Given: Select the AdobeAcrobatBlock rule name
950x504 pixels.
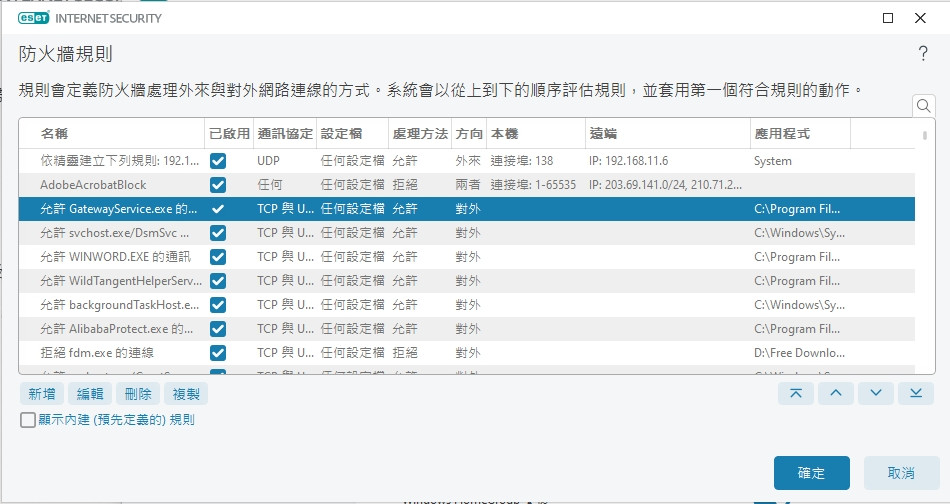Looking at the screenshot, I should [93, 185].
